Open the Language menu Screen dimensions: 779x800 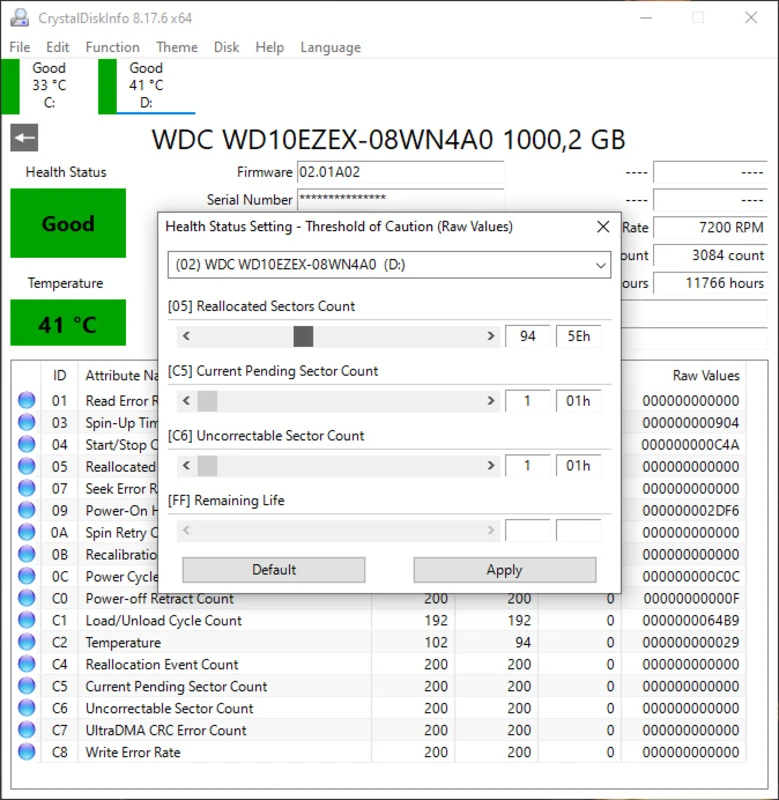tap(330, 47)
